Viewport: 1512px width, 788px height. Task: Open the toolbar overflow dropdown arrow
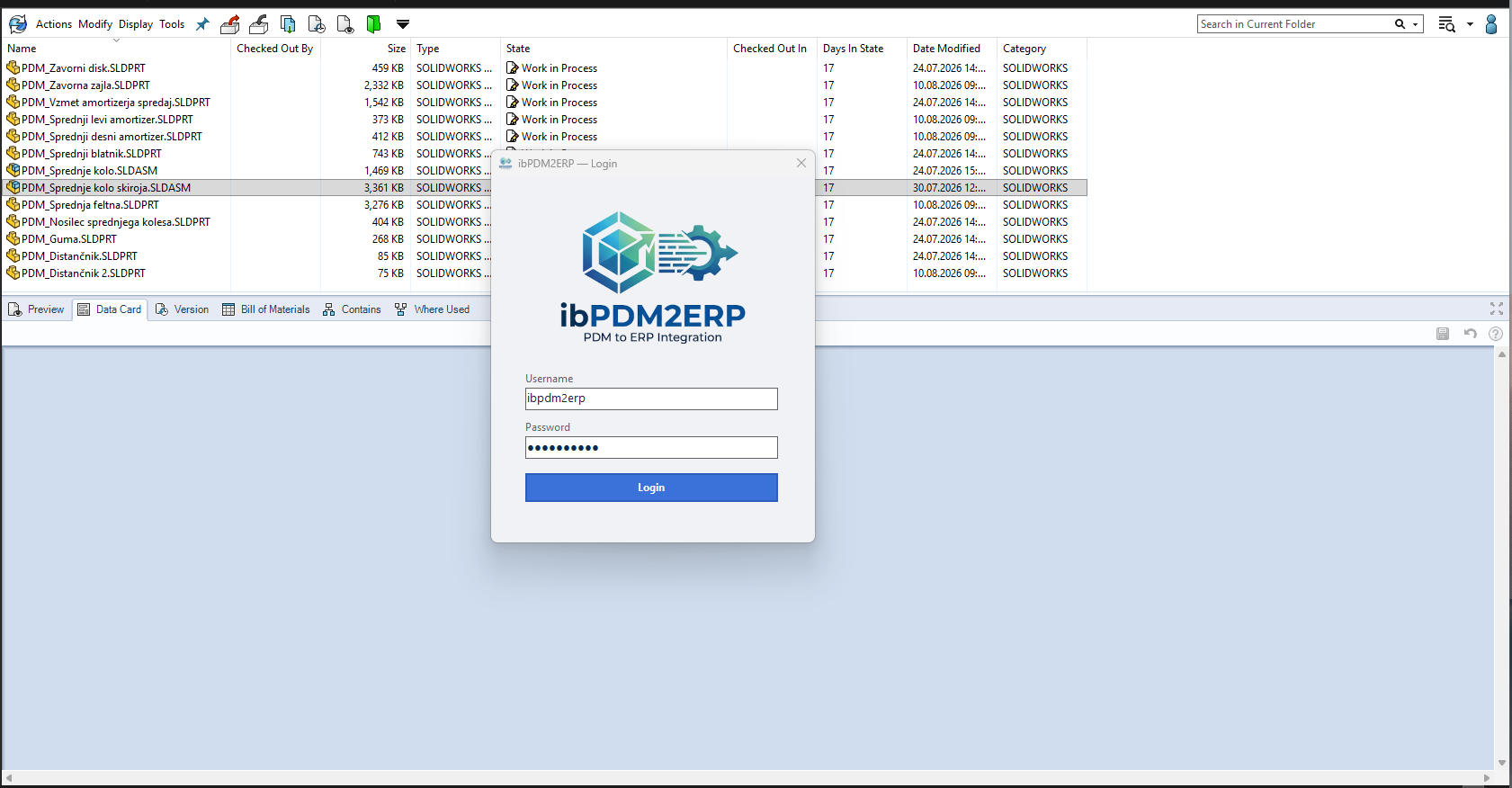tap(403, 24)
